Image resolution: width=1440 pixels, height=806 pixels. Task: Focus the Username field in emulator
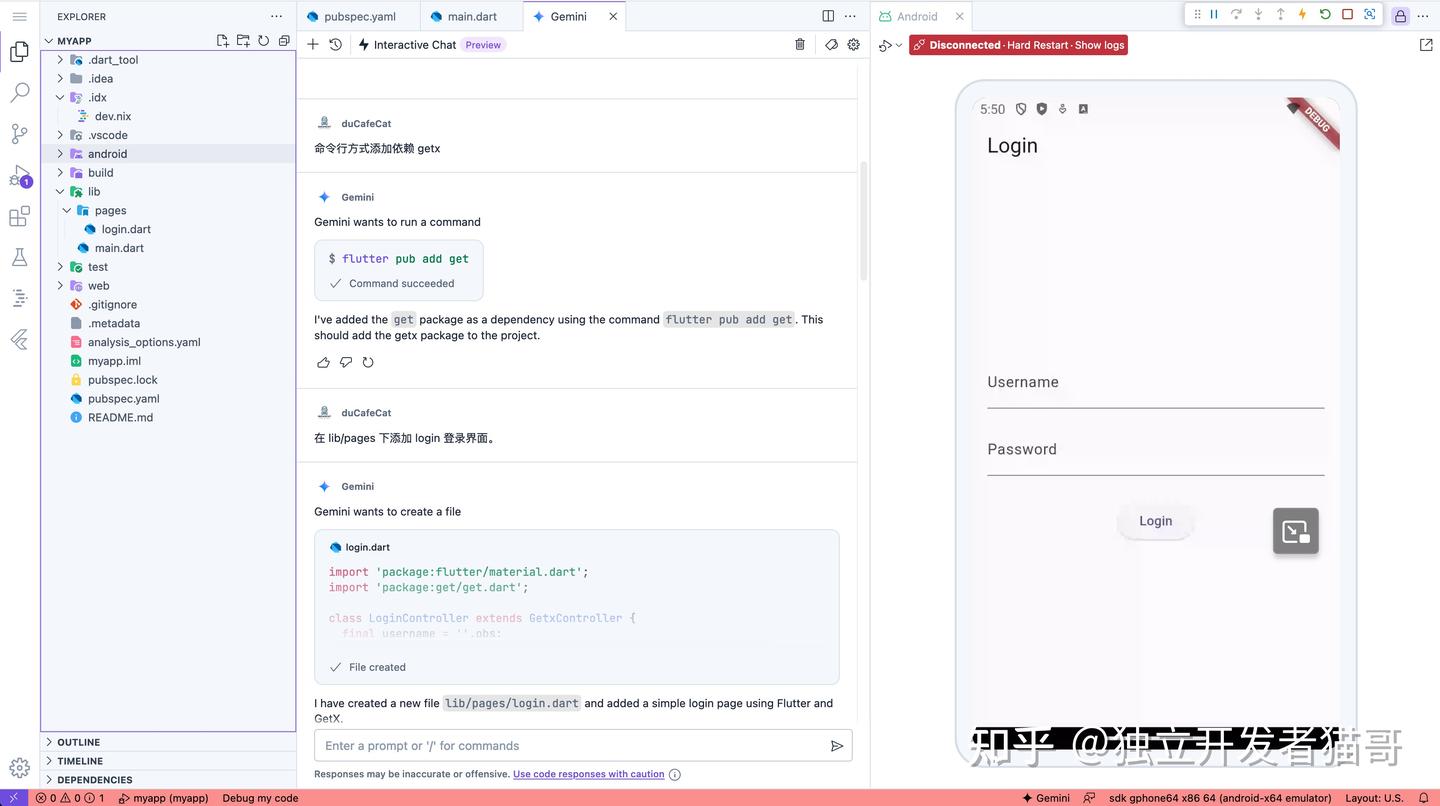pos(1155,383)
